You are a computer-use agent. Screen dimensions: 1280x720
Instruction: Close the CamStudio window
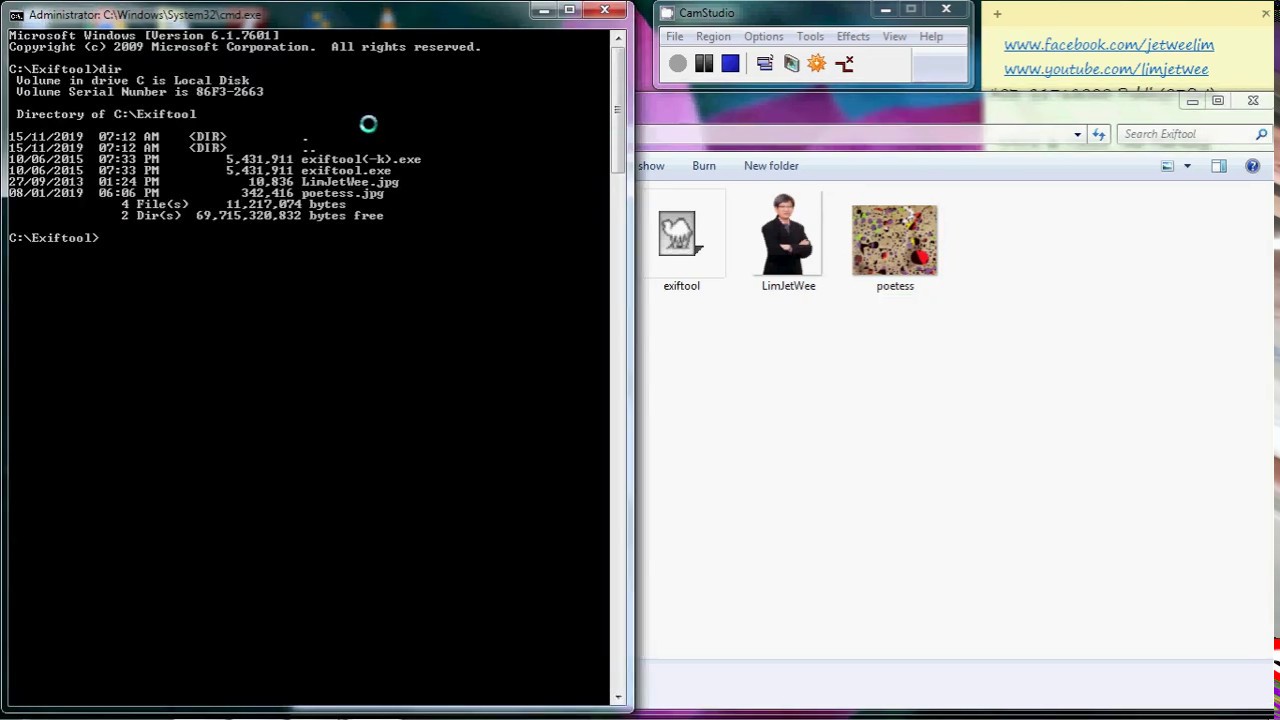coord(946,11)
